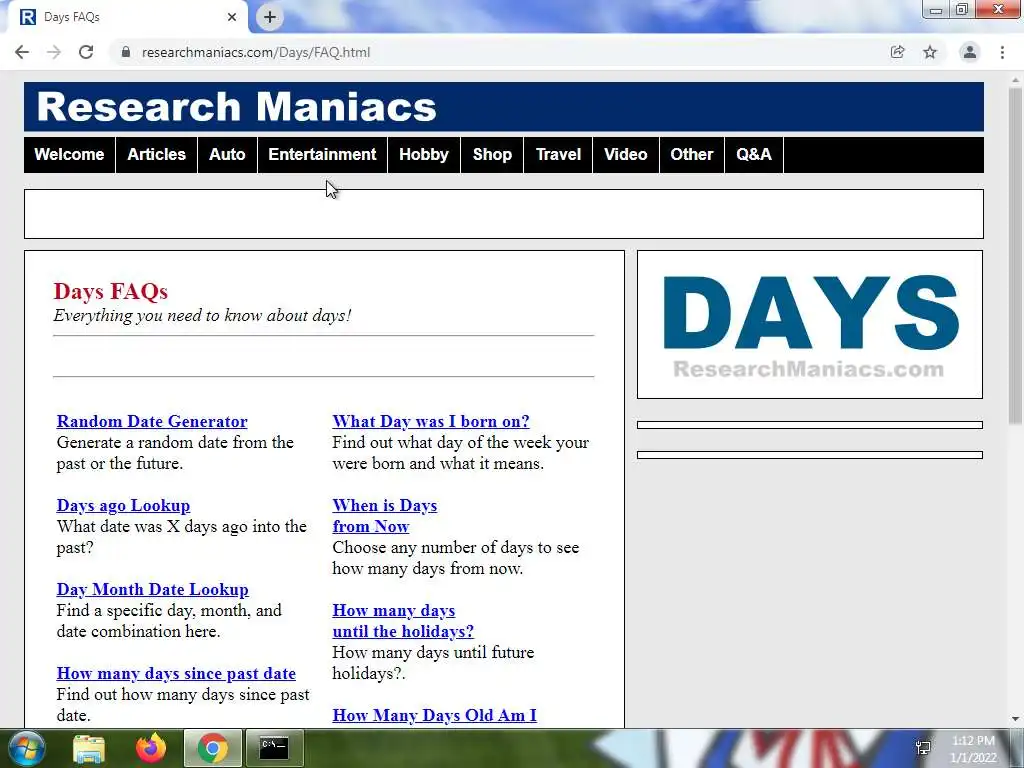Open the Travel menu item
The image size is (1024, 768).
[558, 155]
